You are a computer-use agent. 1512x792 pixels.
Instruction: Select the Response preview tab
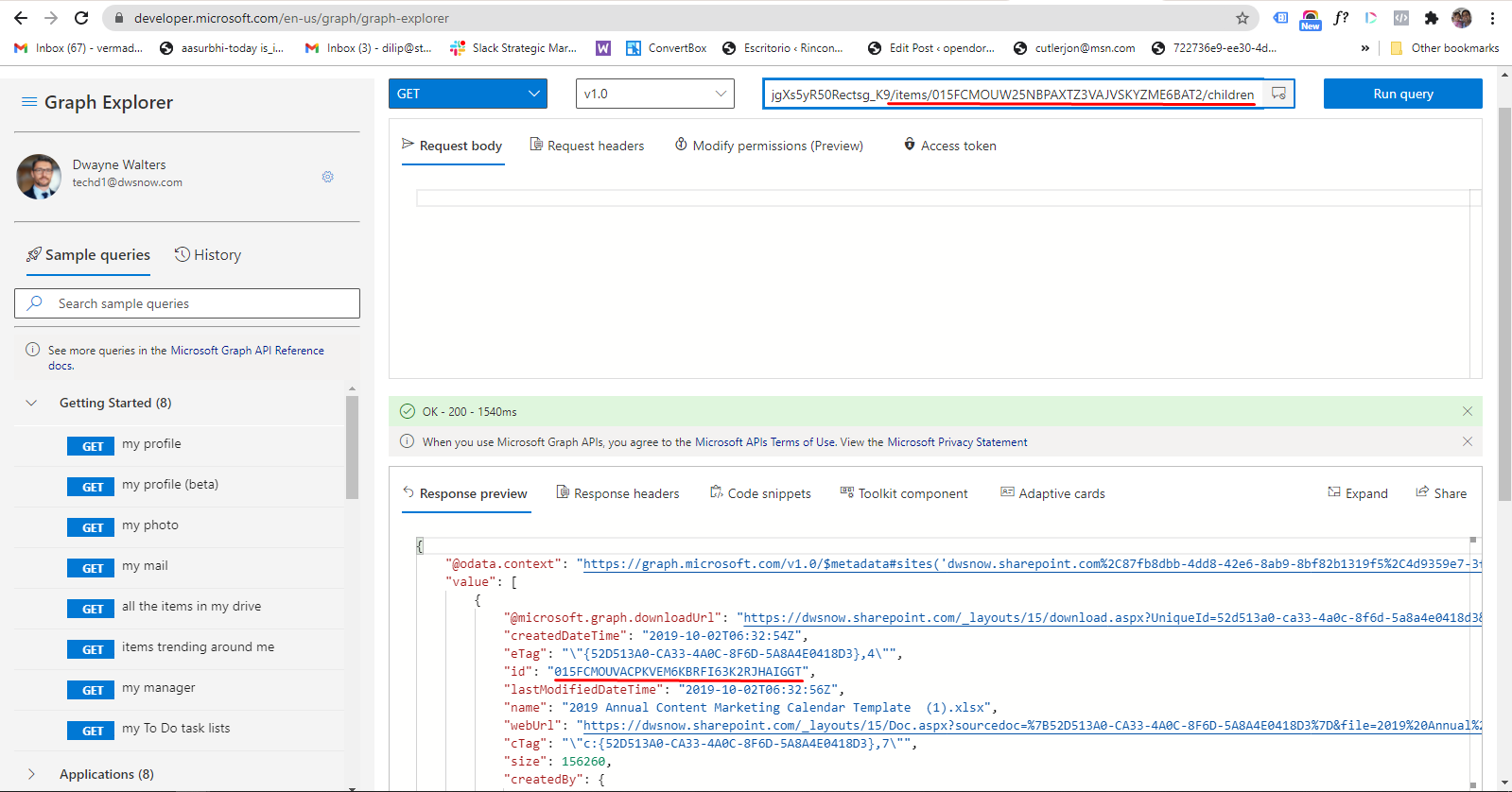click(x=465, y=493)
